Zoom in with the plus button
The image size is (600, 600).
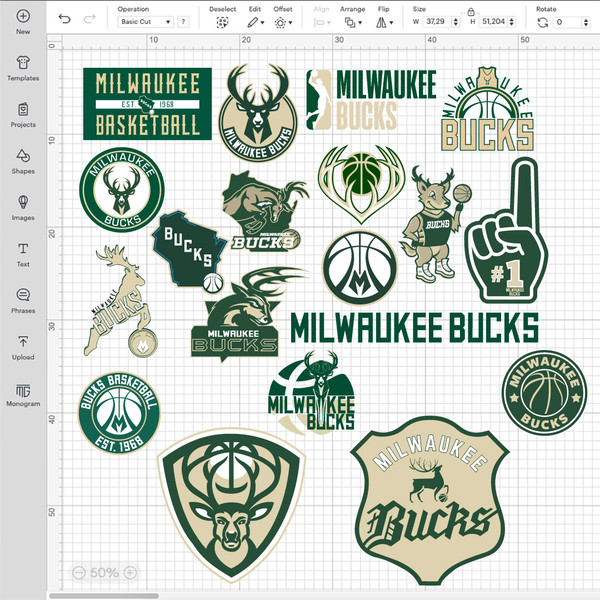click(x=130, y=572)
